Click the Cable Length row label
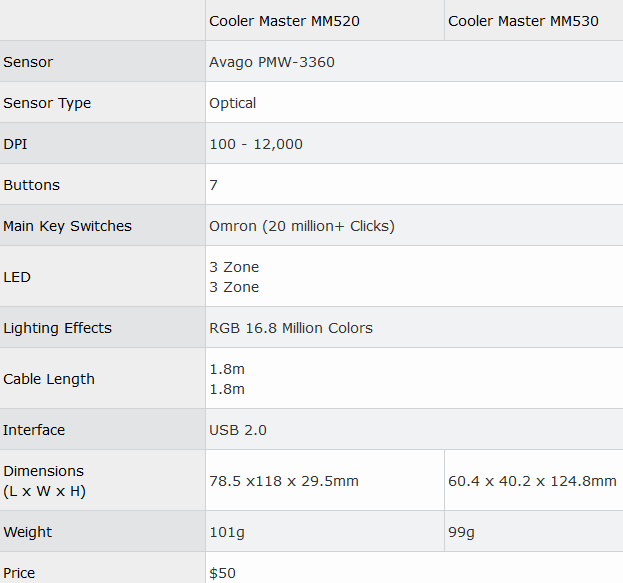The height and width of the screenshot is (583, 623). coord(49,379)
